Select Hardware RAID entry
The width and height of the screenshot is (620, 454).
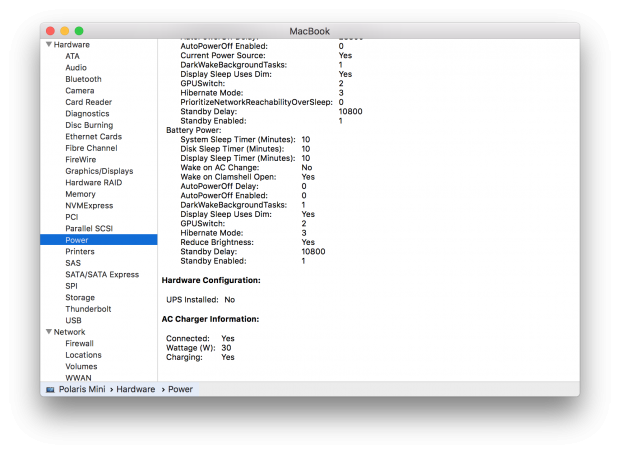(94, 182)
